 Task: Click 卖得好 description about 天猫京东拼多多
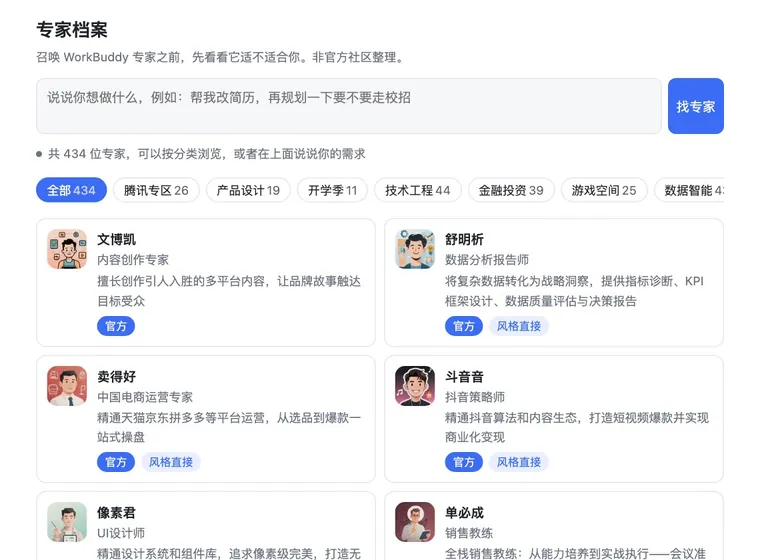pyautogui.click(x=229, y=427)
